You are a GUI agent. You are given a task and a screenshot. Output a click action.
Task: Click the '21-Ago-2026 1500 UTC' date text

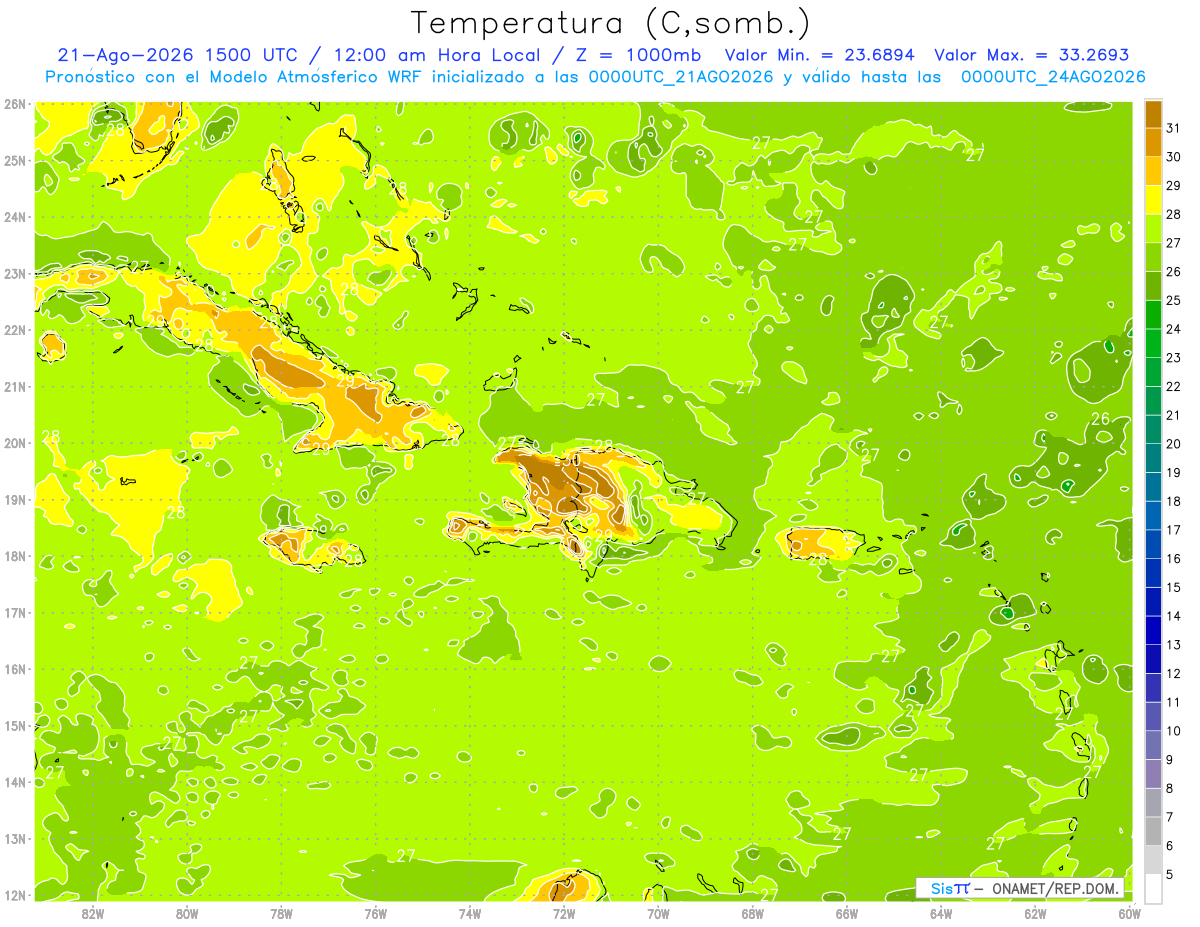[x=177, y=55]
